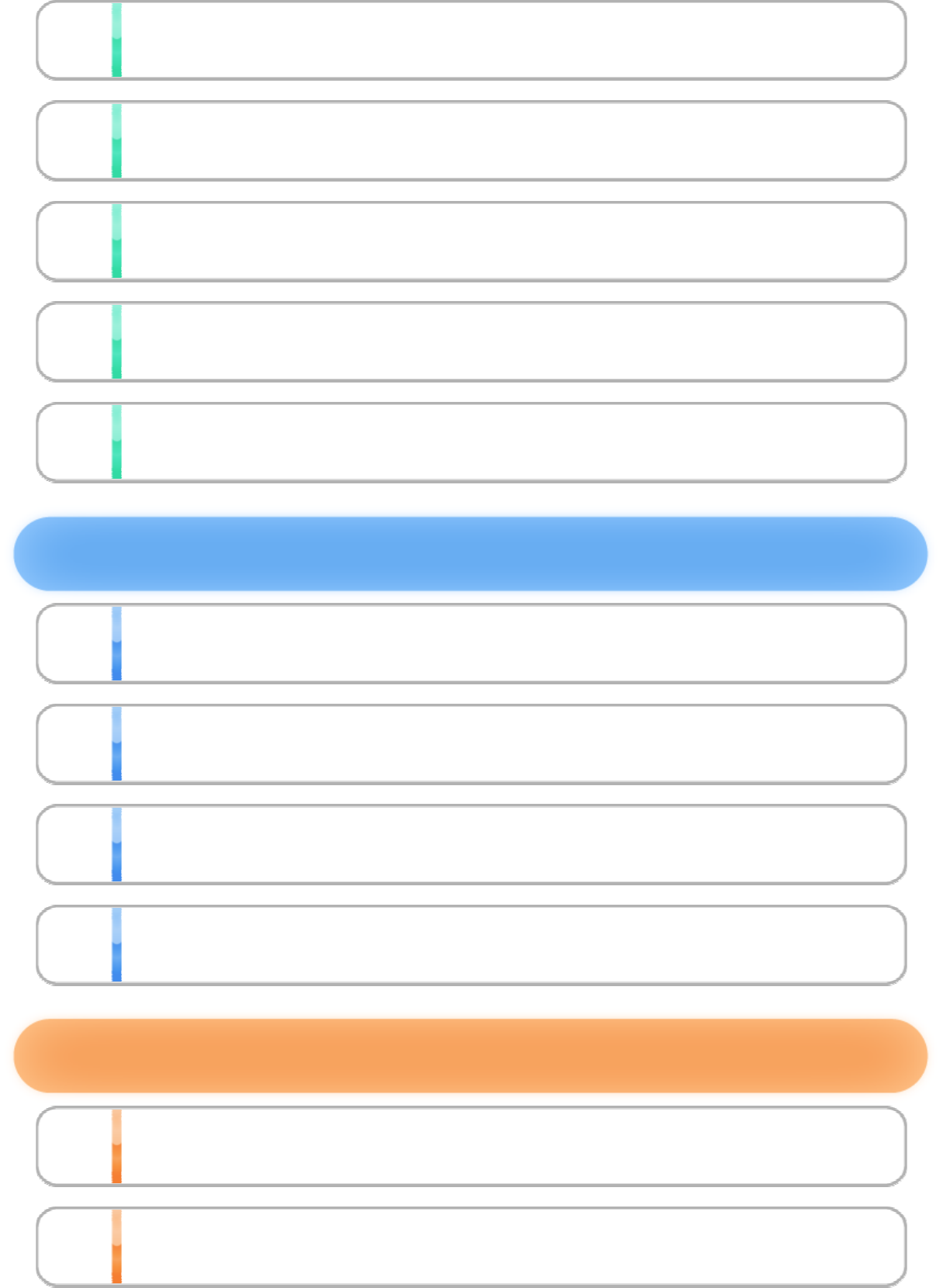Click the orange color bar in second orange row
This screenshot has width=943, height=1288.
tap(116, 1246)
